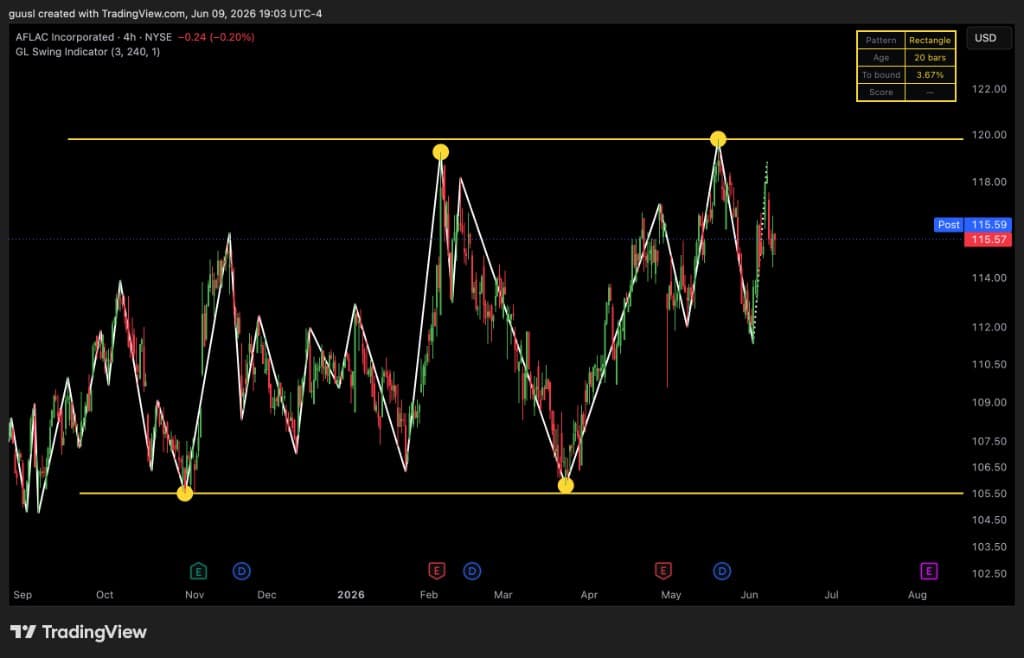Click the 110.50 price axis label

(989, 364)
